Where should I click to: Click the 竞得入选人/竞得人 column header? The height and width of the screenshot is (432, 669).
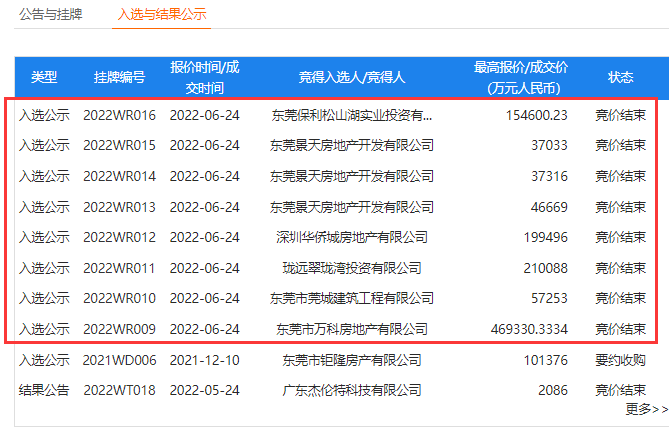[352, 77]
